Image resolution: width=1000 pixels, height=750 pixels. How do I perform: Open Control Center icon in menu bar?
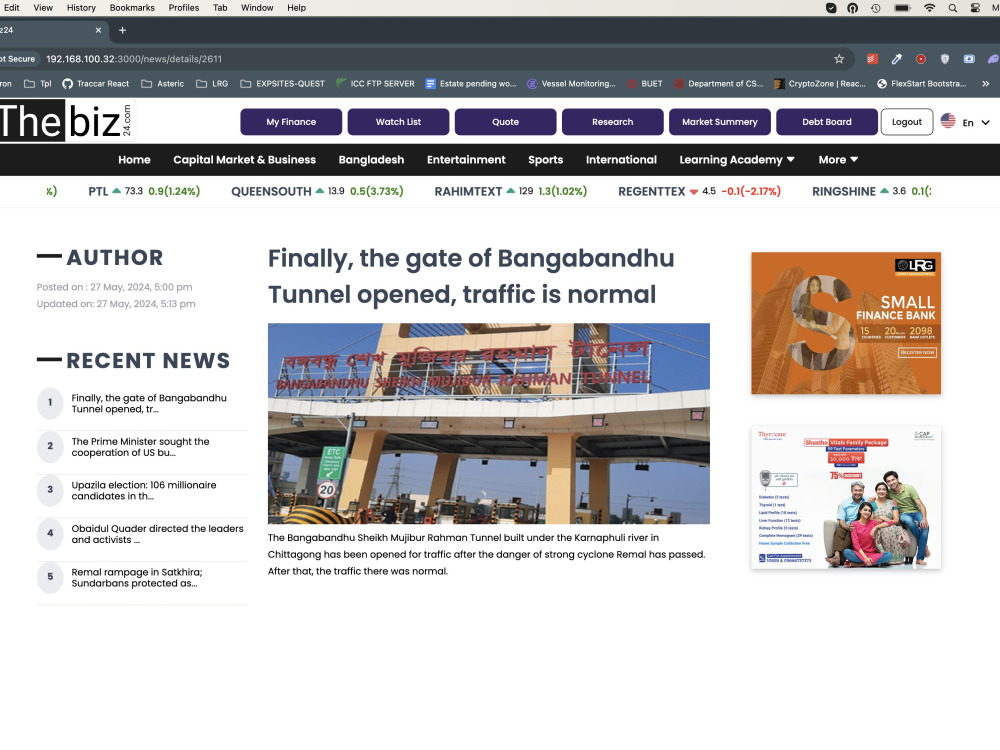pyautogui.click(x=975, y=8)
